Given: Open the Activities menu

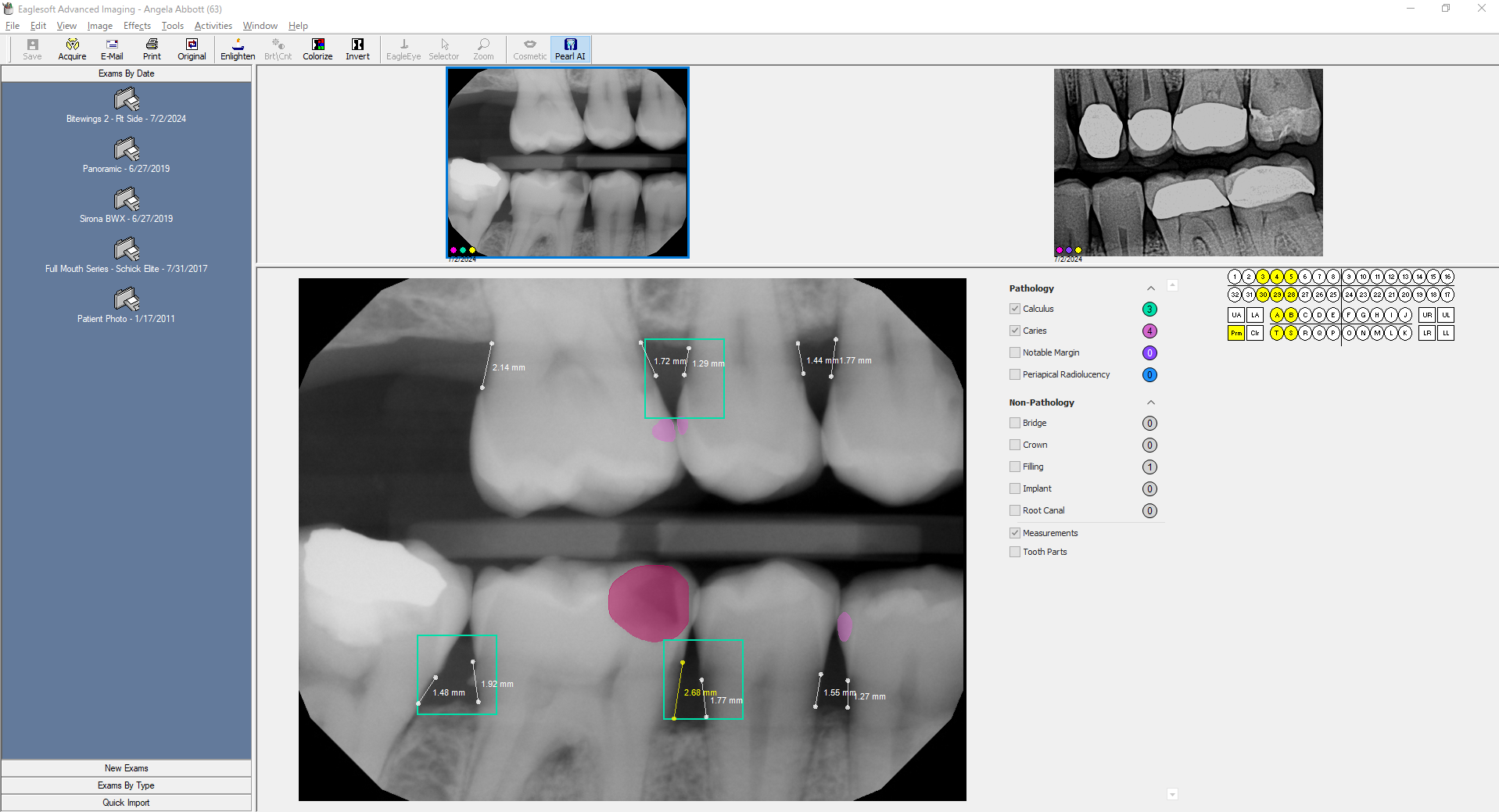Looking at the screenshot, I should tap(213, 26).
